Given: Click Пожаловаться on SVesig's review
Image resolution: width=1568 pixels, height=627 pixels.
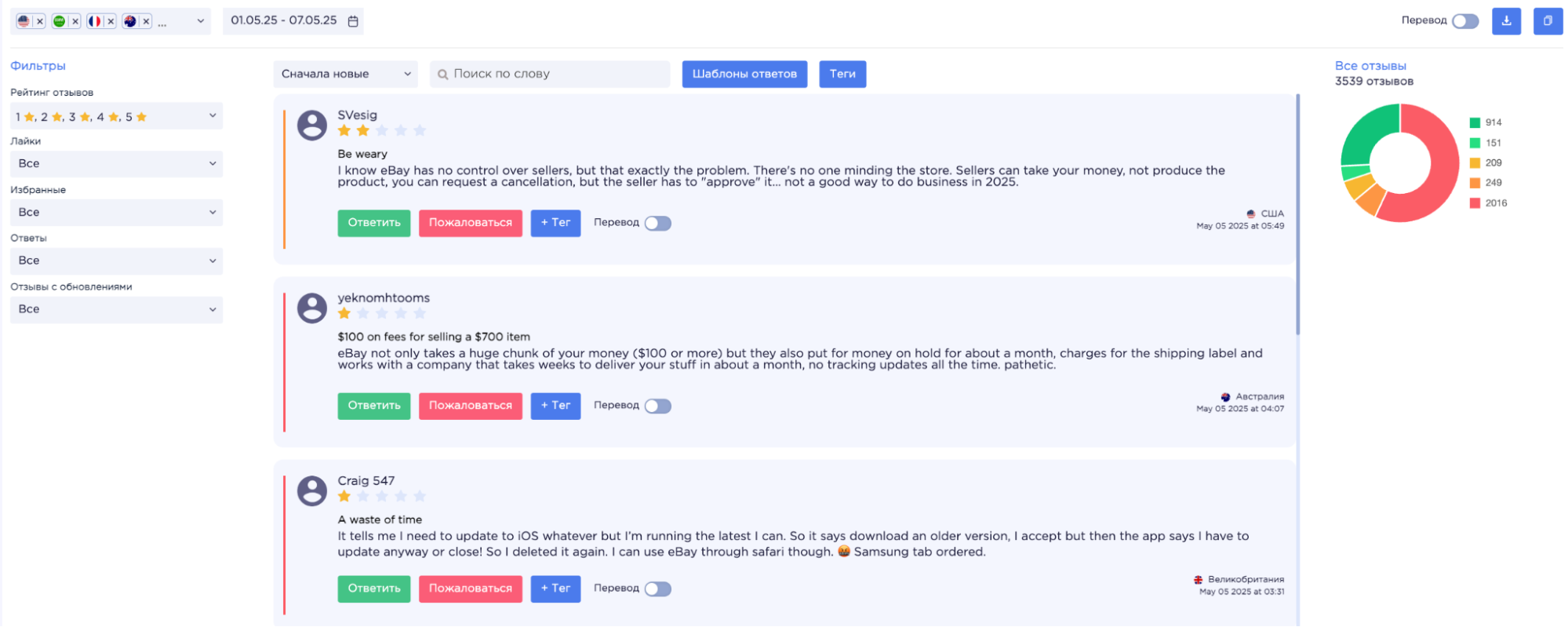Looking at the screenshot, I should 471,224.
